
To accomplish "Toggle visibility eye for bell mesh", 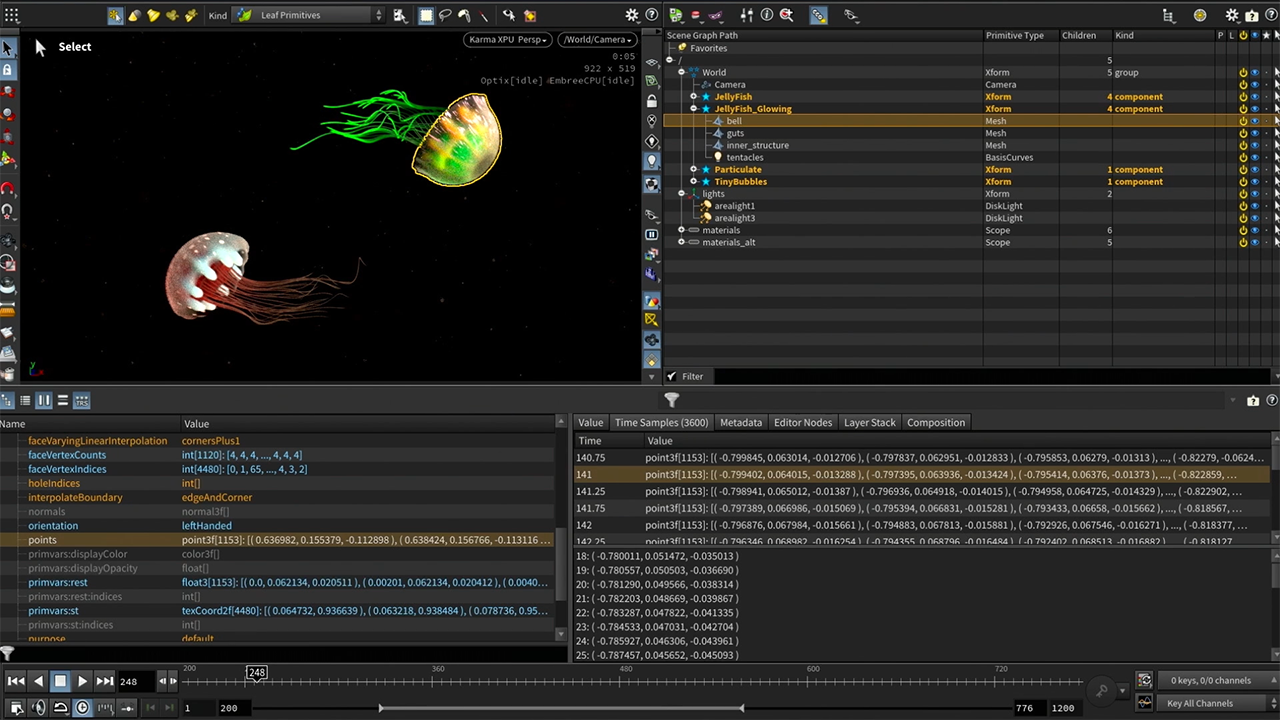I will pos(1255,121).
